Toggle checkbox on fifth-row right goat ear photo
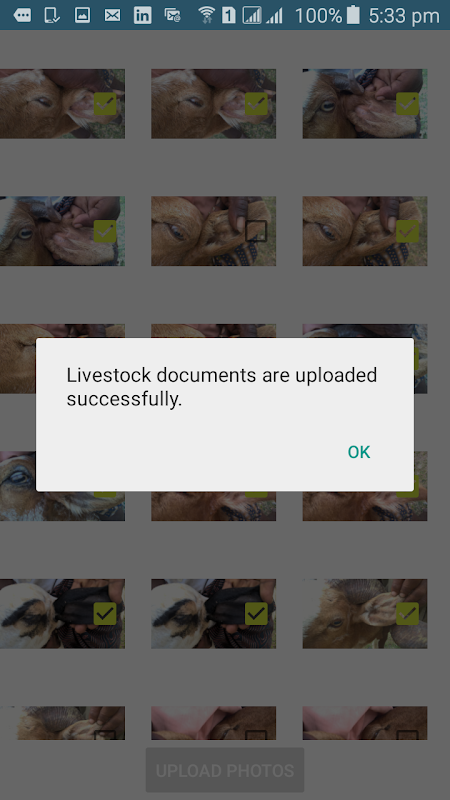Viewport: 450px width, 800px height. (408, 613)
